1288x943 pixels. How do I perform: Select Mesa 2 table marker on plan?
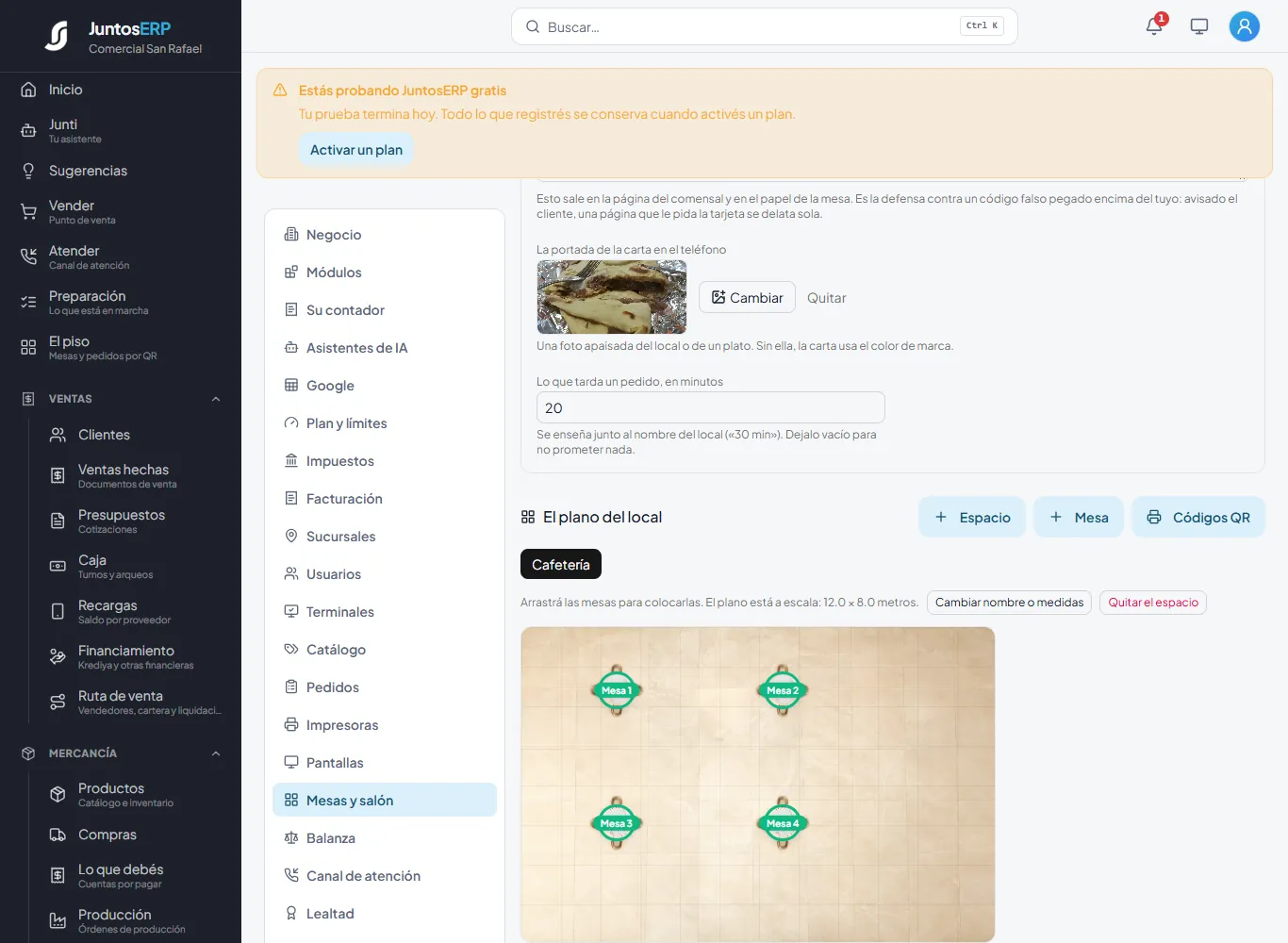(x=783, y=690)
